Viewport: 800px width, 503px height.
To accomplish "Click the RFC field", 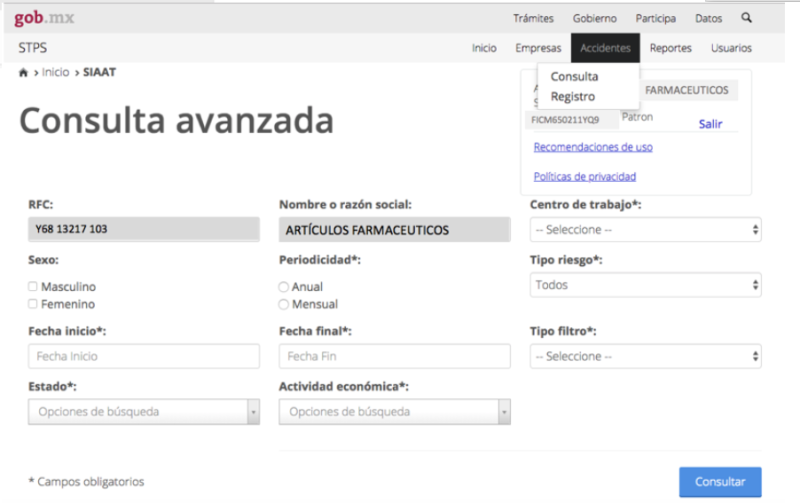I will coord(144,229).
